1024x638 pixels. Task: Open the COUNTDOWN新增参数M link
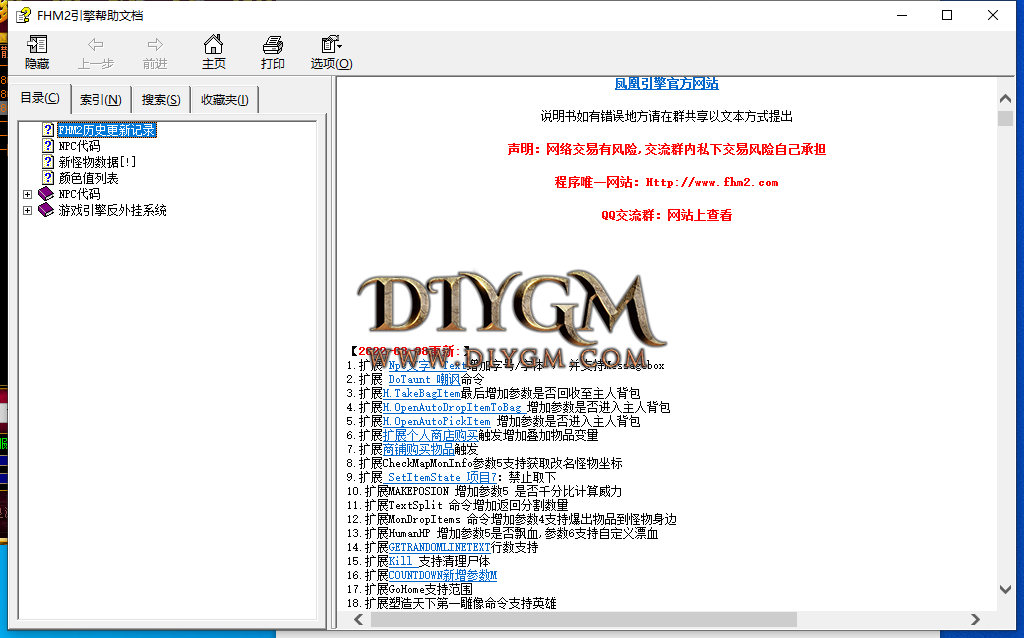click(443, 575)
